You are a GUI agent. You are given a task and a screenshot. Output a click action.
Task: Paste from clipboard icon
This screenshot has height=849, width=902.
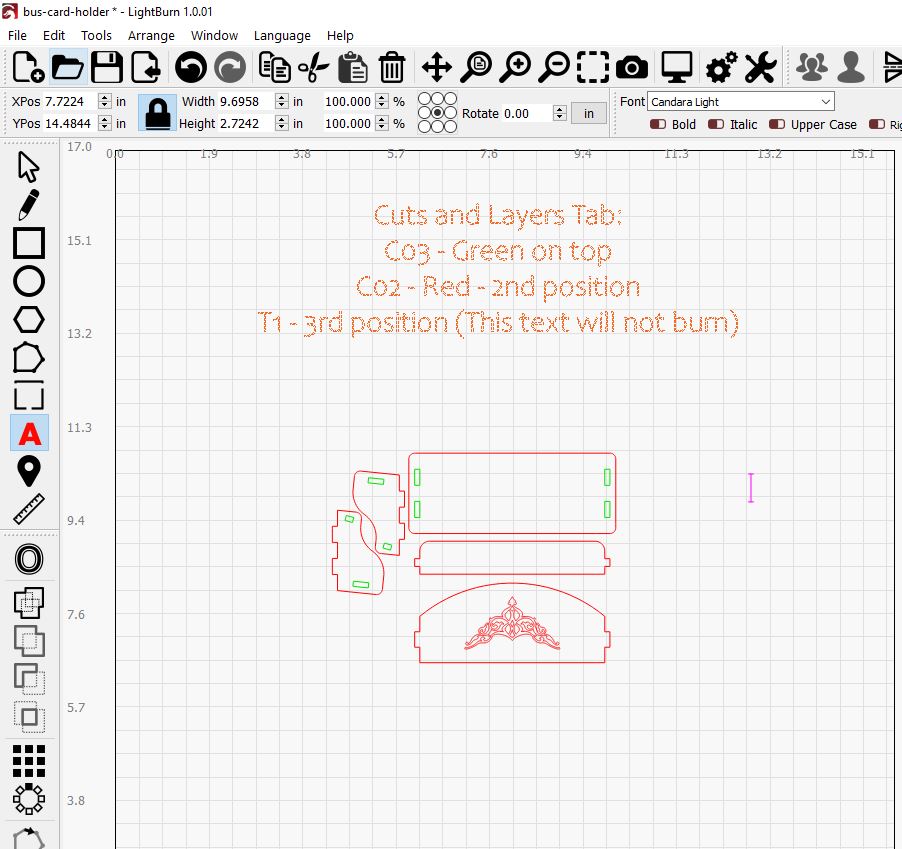[352, 67]
